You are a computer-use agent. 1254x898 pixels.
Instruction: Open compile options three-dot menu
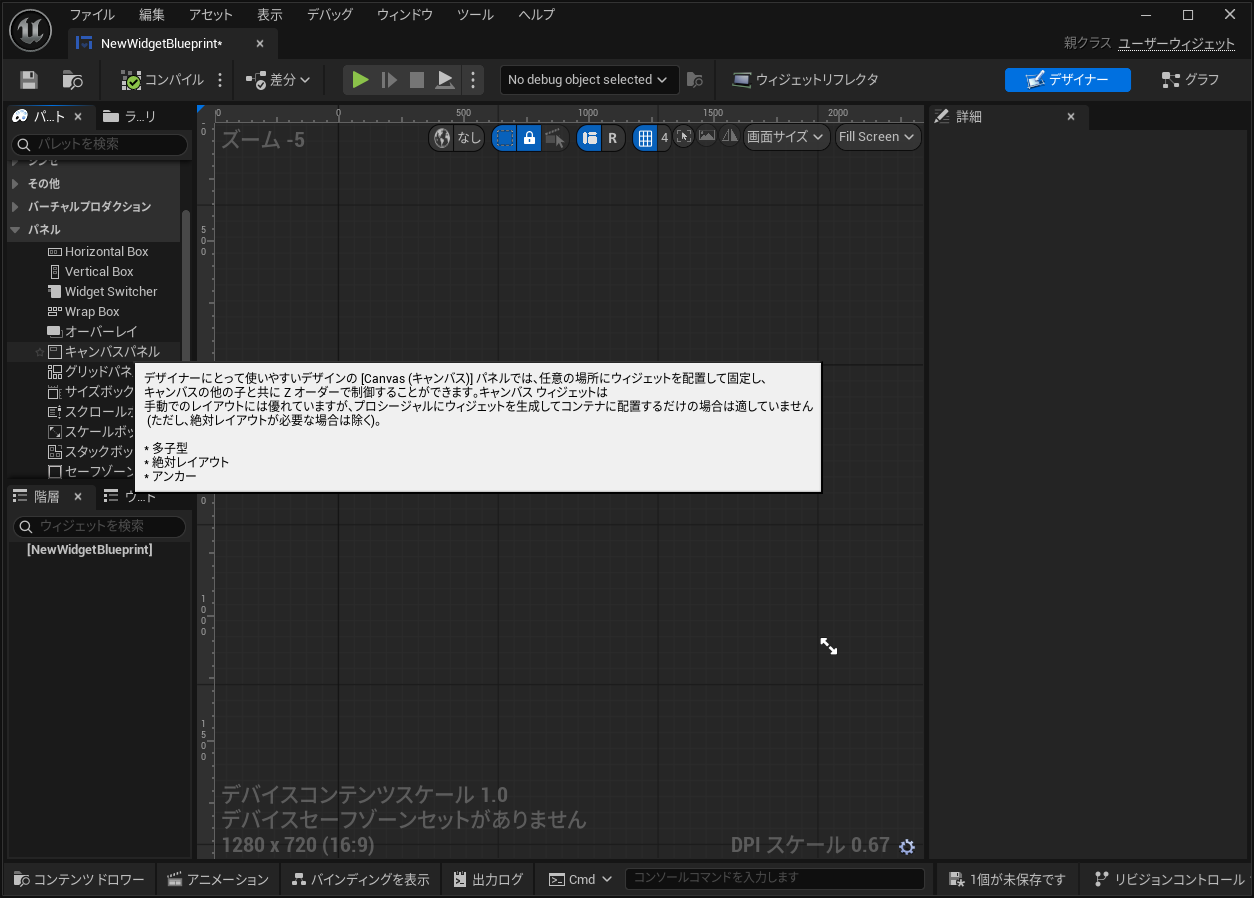click(x=220, y=80)
